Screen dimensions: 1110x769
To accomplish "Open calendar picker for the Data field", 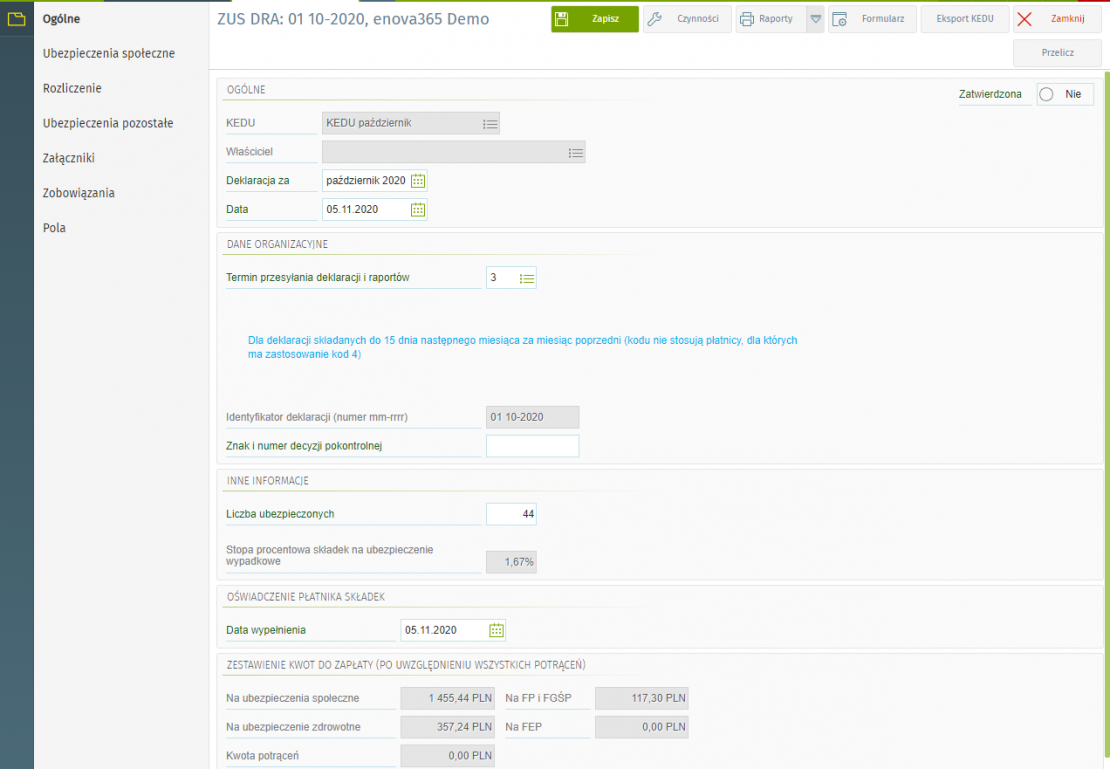I will pos(418,210).
